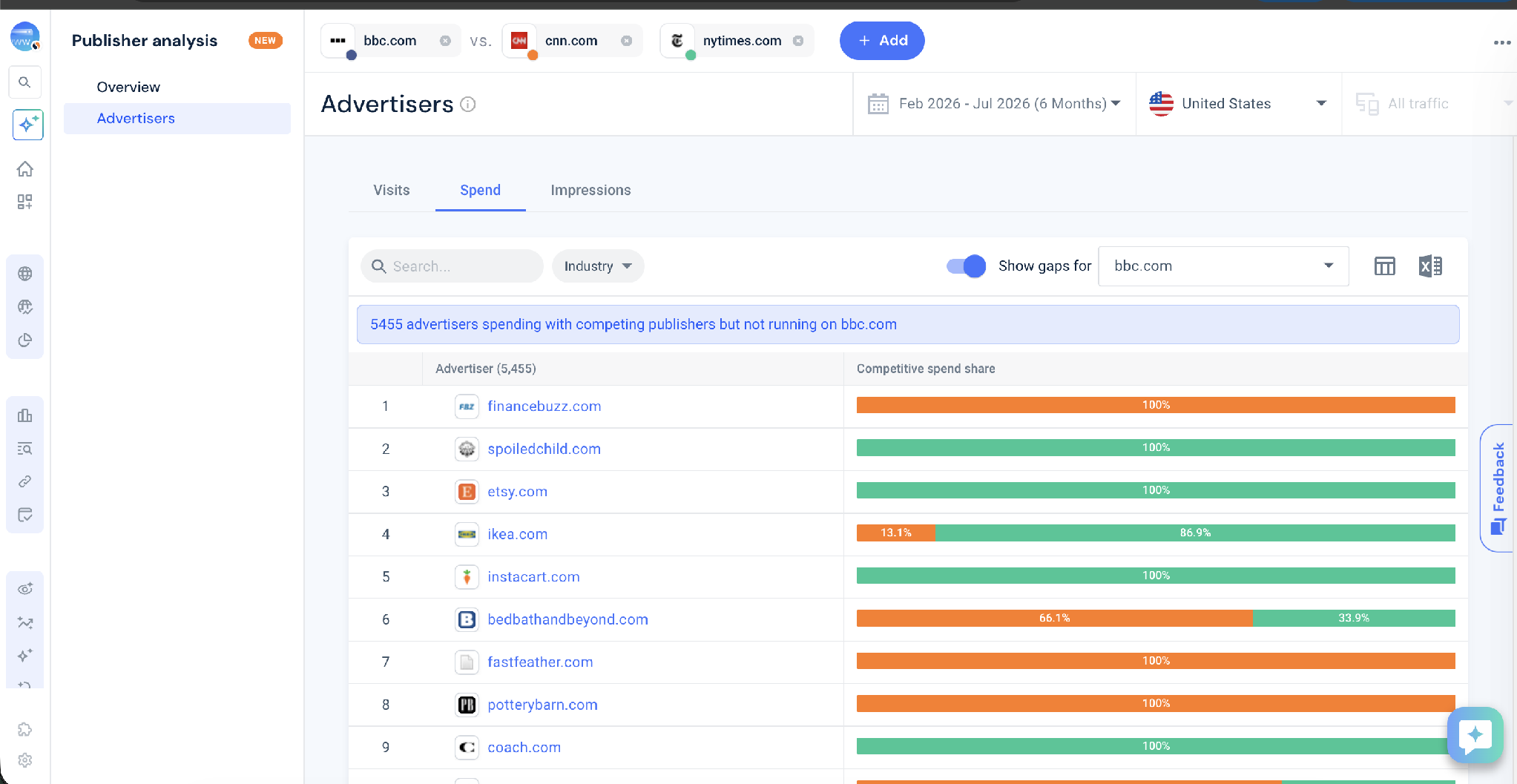
Task: Switch to the Visits tab
Action: 392,191
